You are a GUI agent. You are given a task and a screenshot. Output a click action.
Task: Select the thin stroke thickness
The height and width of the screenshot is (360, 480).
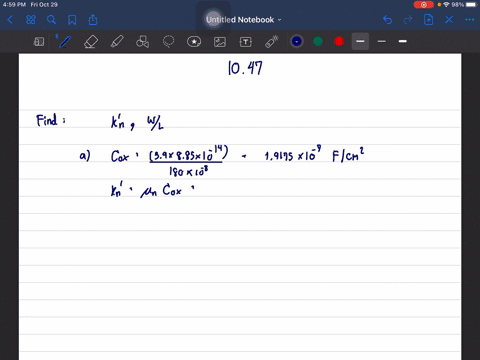click(x=382, y=41)
